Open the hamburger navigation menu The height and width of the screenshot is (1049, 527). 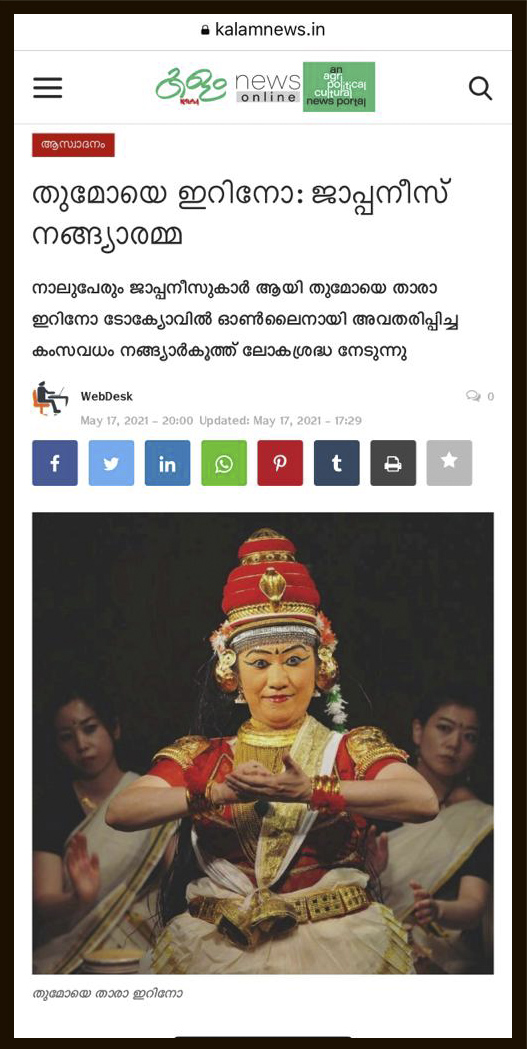click(x=47, y=88)
